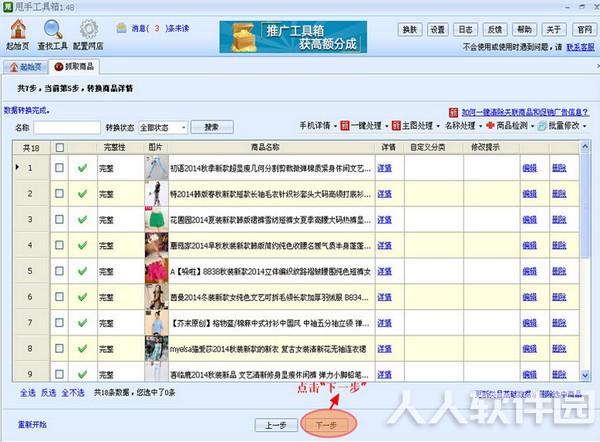
Task: Click the green checkmark in row 6
Action: [82, 297]
